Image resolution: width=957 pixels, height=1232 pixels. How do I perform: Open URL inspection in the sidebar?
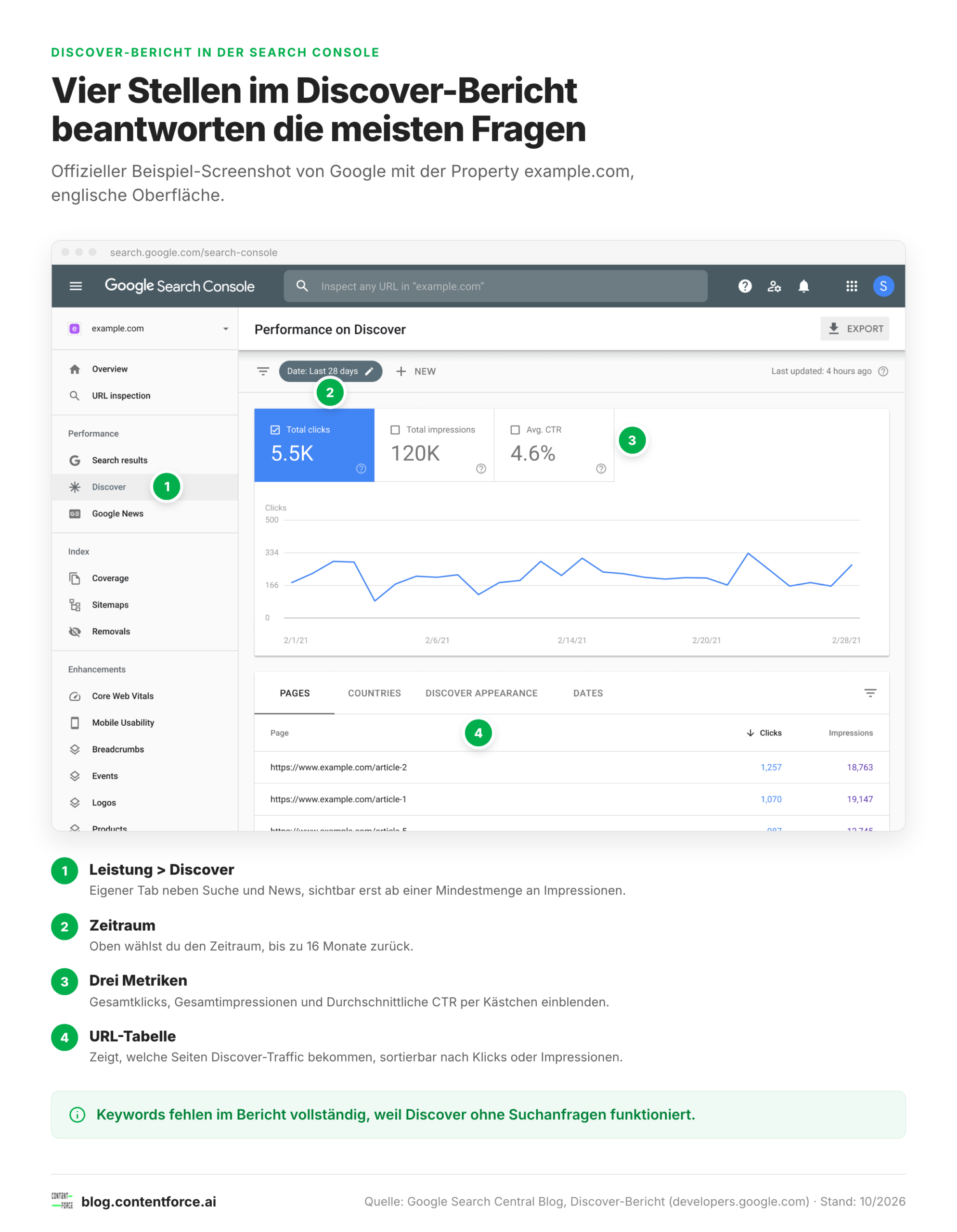[144, 396]
